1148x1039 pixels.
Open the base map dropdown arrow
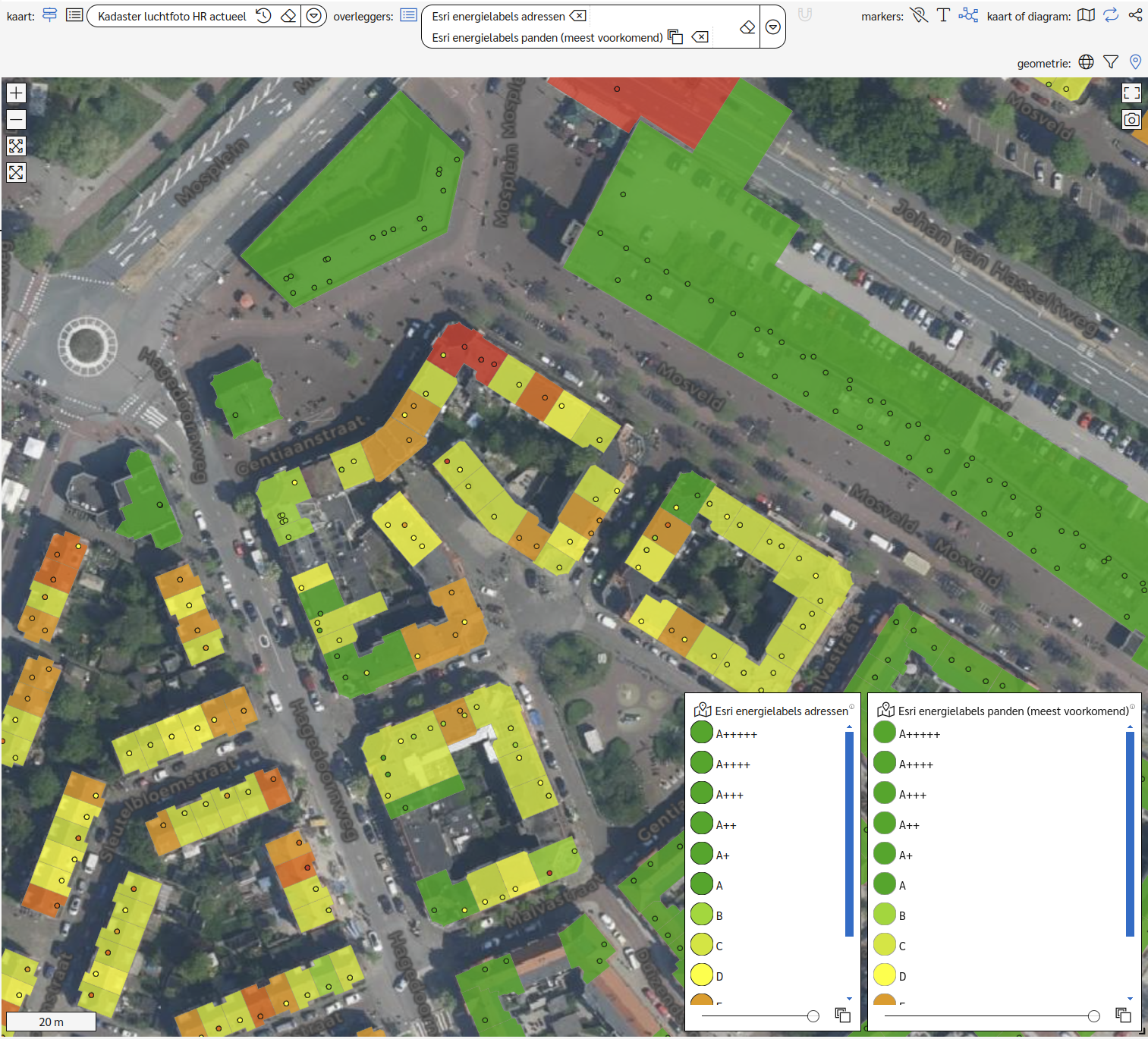tap(313, 16)
